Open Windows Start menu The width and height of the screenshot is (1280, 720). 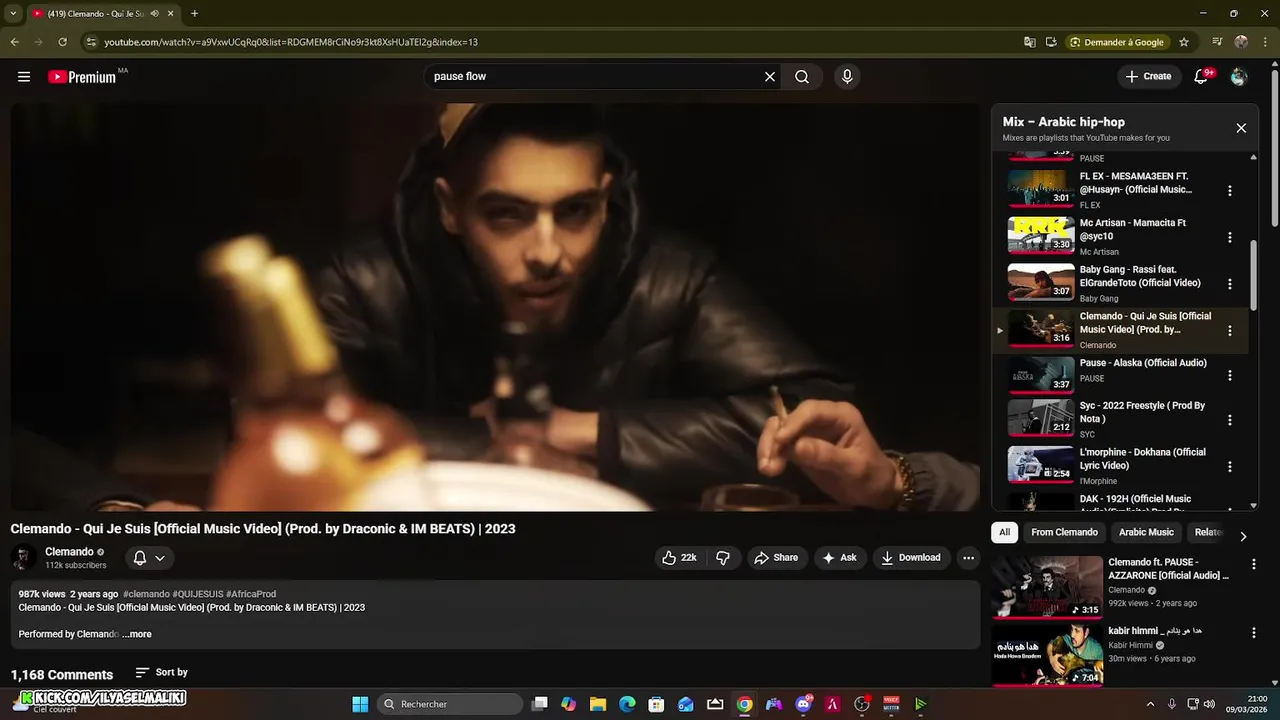360,704
